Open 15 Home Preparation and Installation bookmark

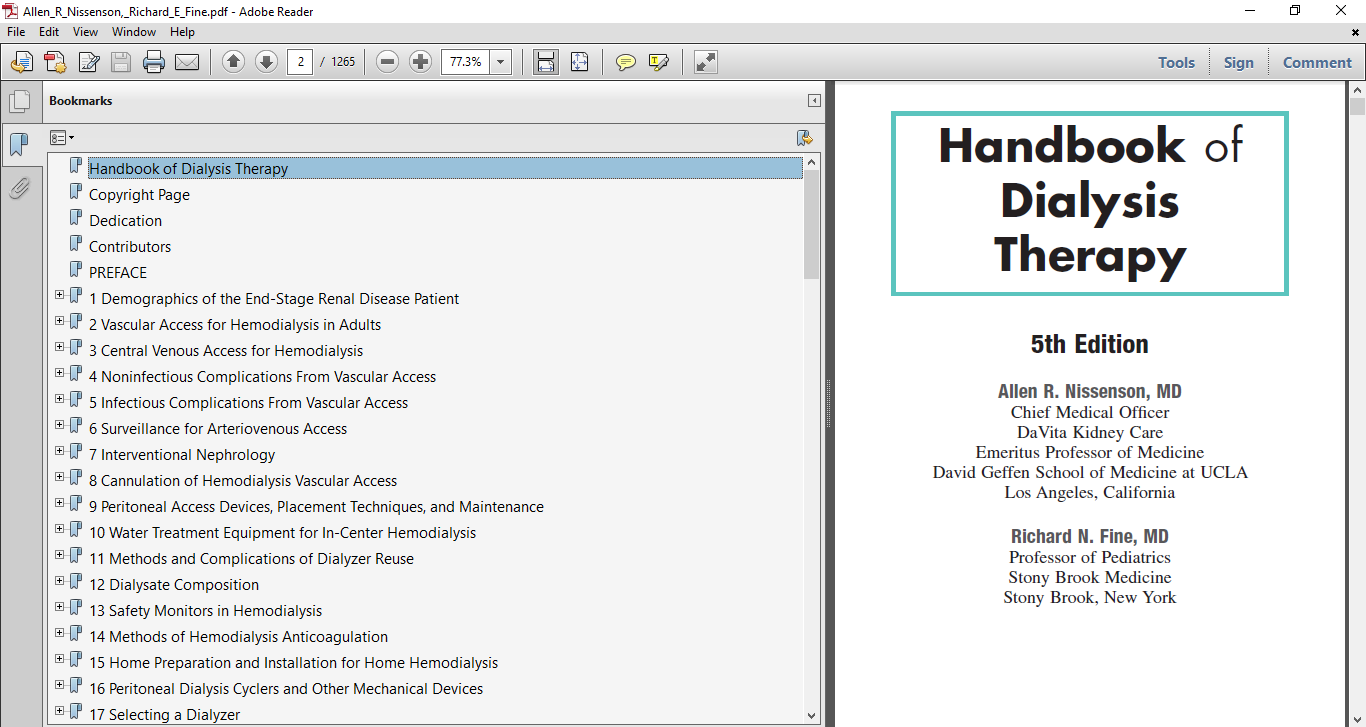(293, 663)
